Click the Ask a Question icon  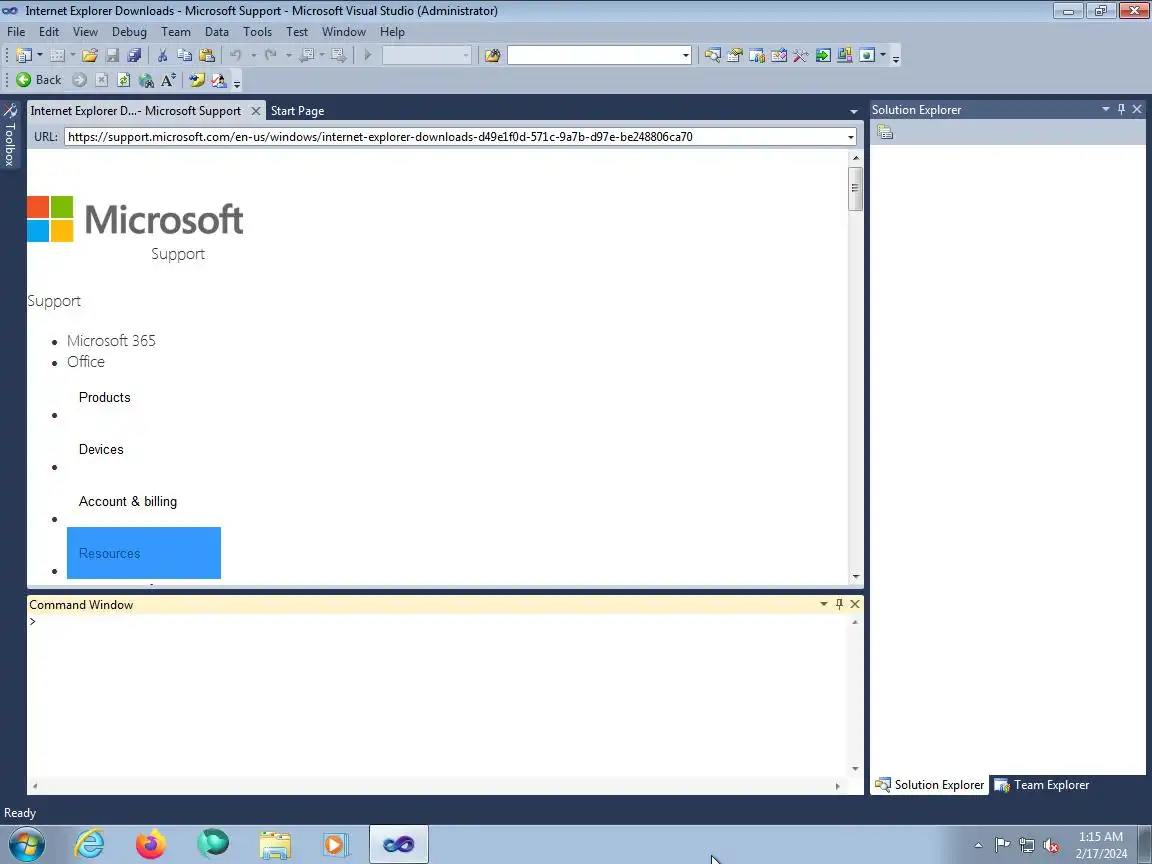click(x=218, y=80)
